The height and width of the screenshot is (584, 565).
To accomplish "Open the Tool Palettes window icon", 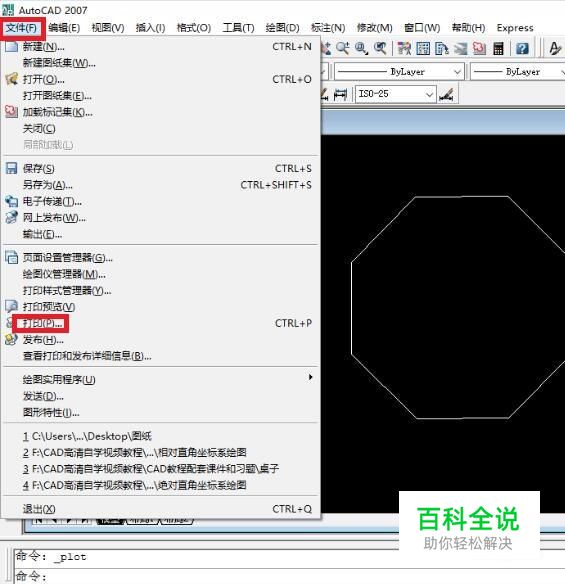I will (442, 48).
